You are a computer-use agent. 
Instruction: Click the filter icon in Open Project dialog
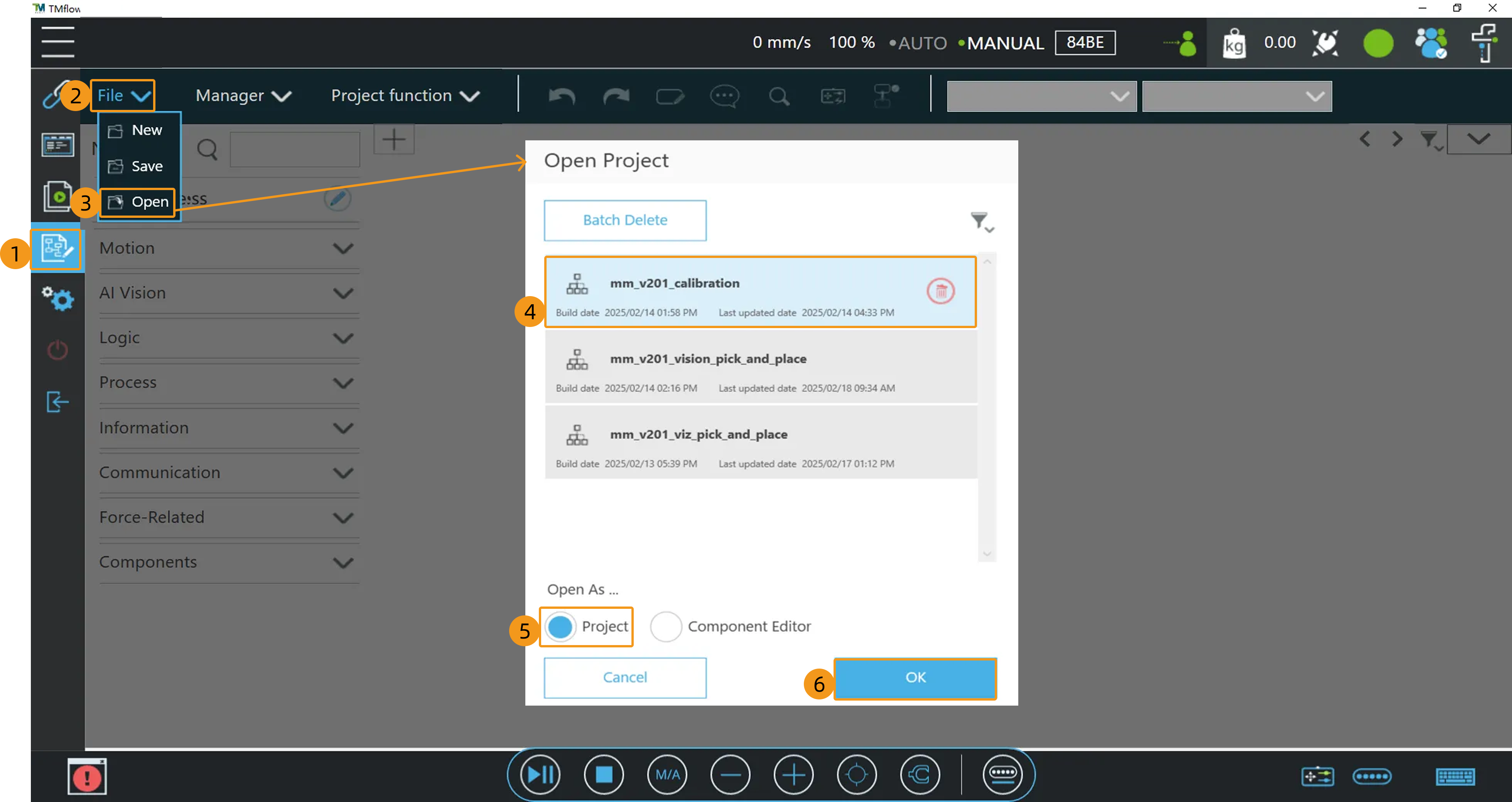click(x=980, y=221)
